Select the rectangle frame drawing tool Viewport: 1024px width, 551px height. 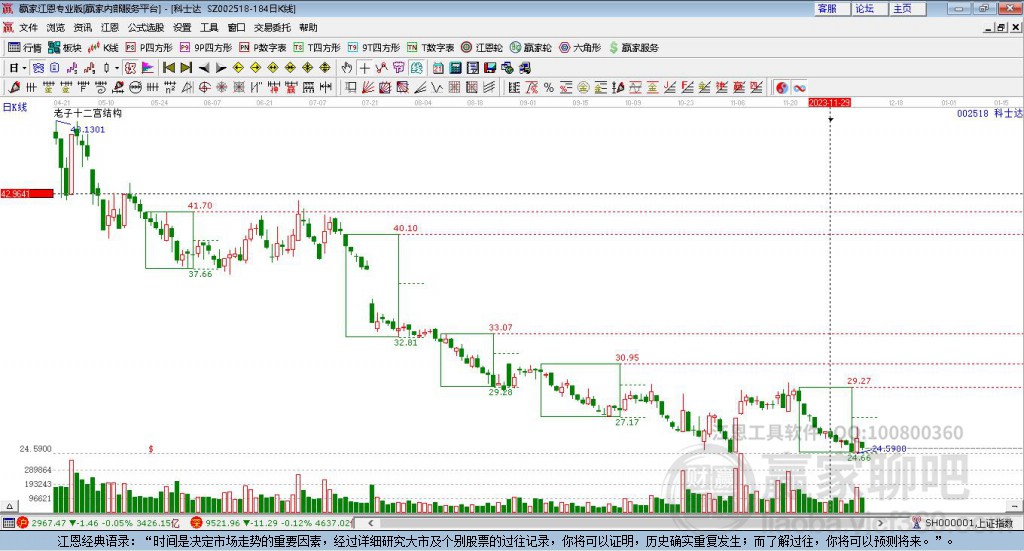tap(351, 87)
